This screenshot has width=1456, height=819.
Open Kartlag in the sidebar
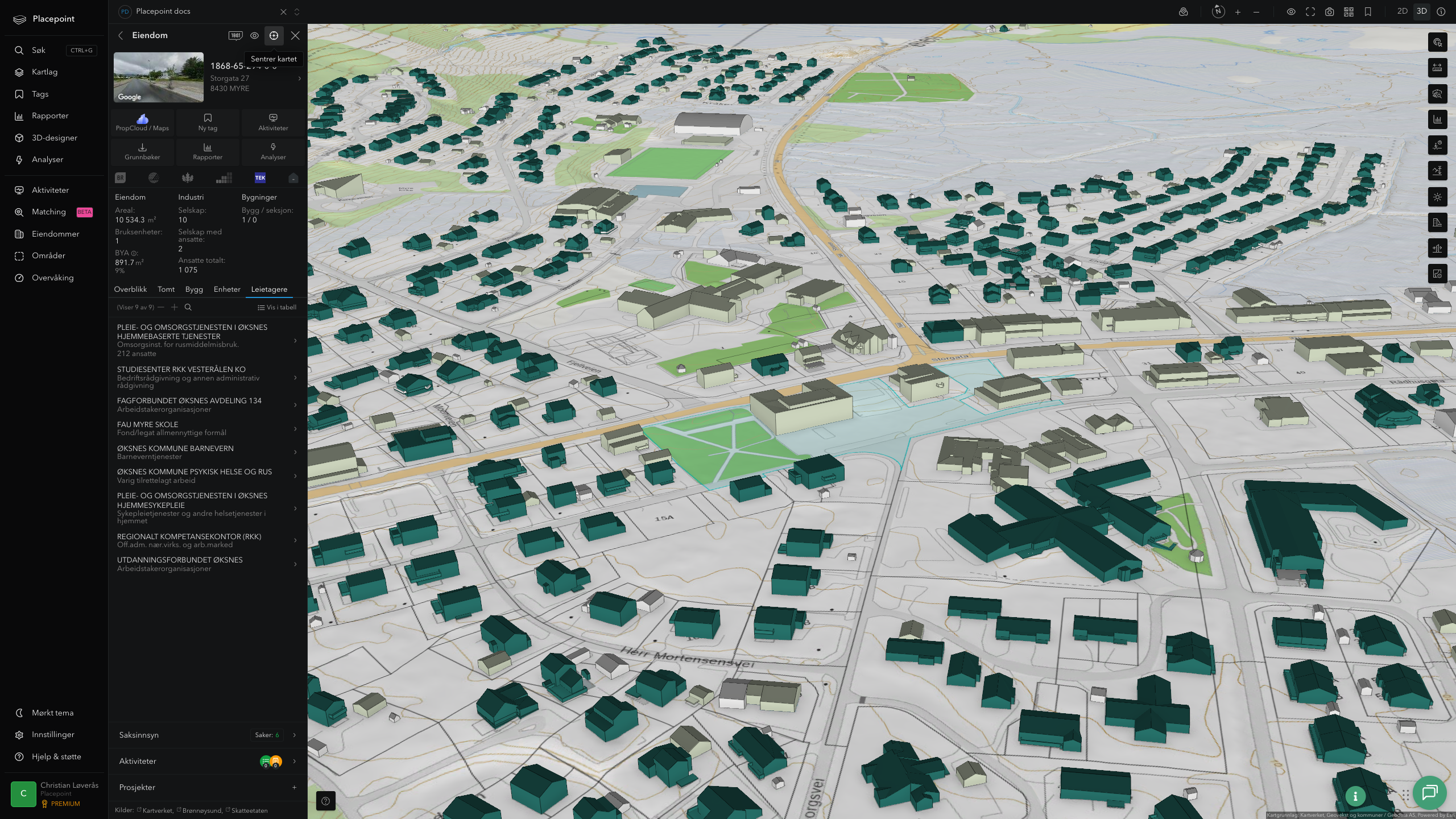[45, 72]
